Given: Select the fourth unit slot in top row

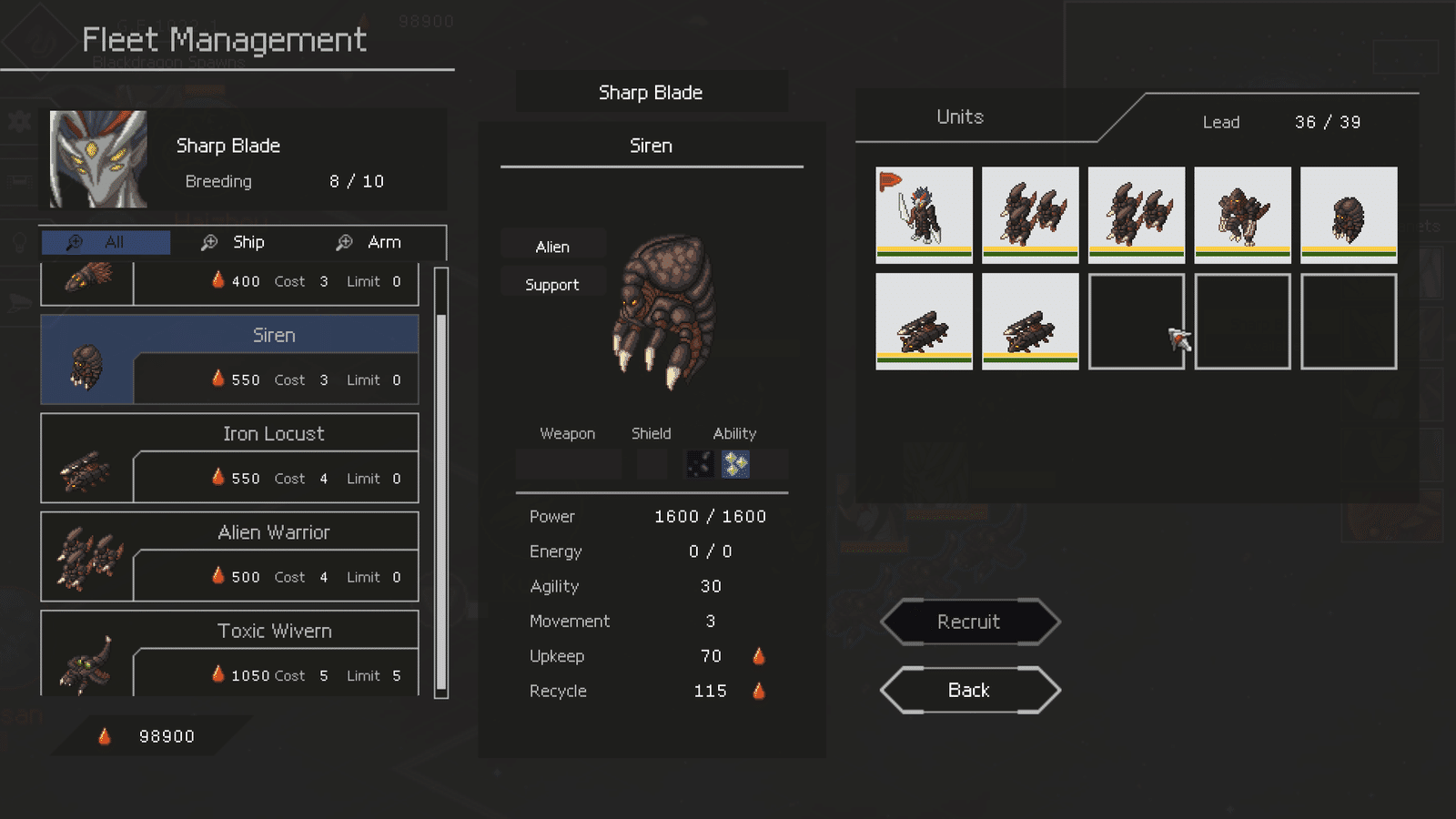Looking at the screenshot, I should pyautogui.click(x=1242, y=215).
